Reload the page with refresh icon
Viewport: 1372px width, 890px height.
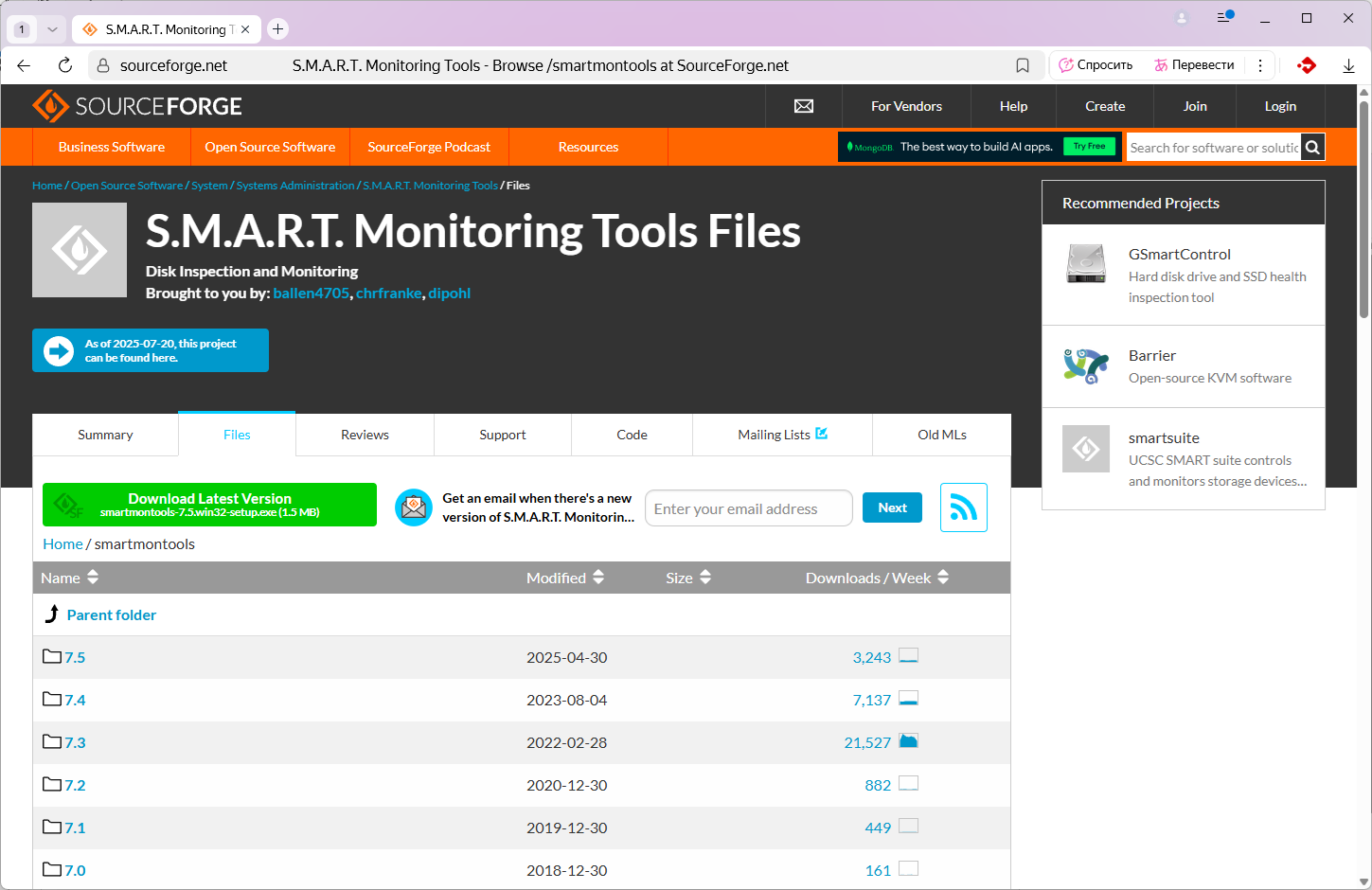point(65,65)
